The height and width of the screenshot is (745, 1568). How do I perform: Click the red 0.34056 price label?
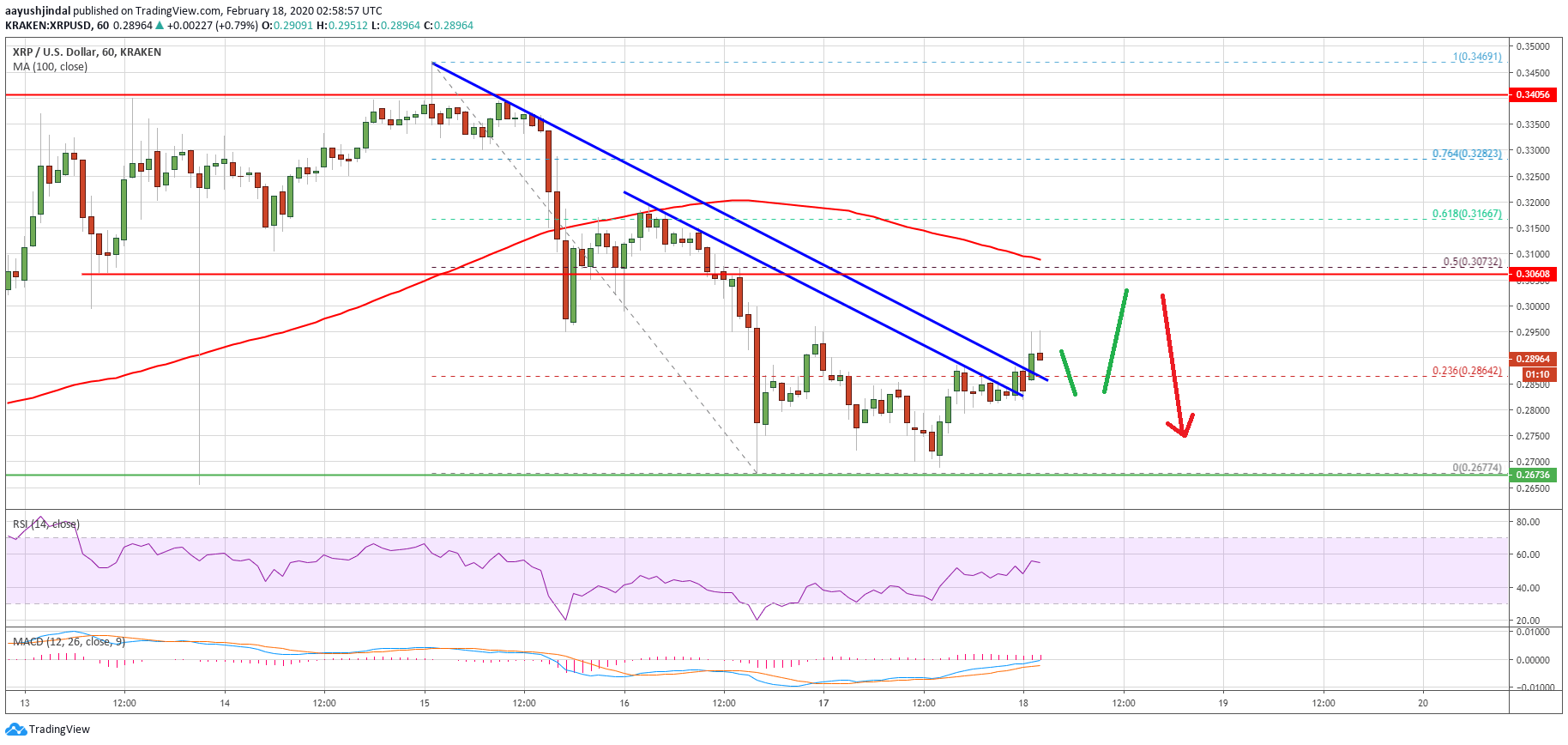coord(1533,94)
